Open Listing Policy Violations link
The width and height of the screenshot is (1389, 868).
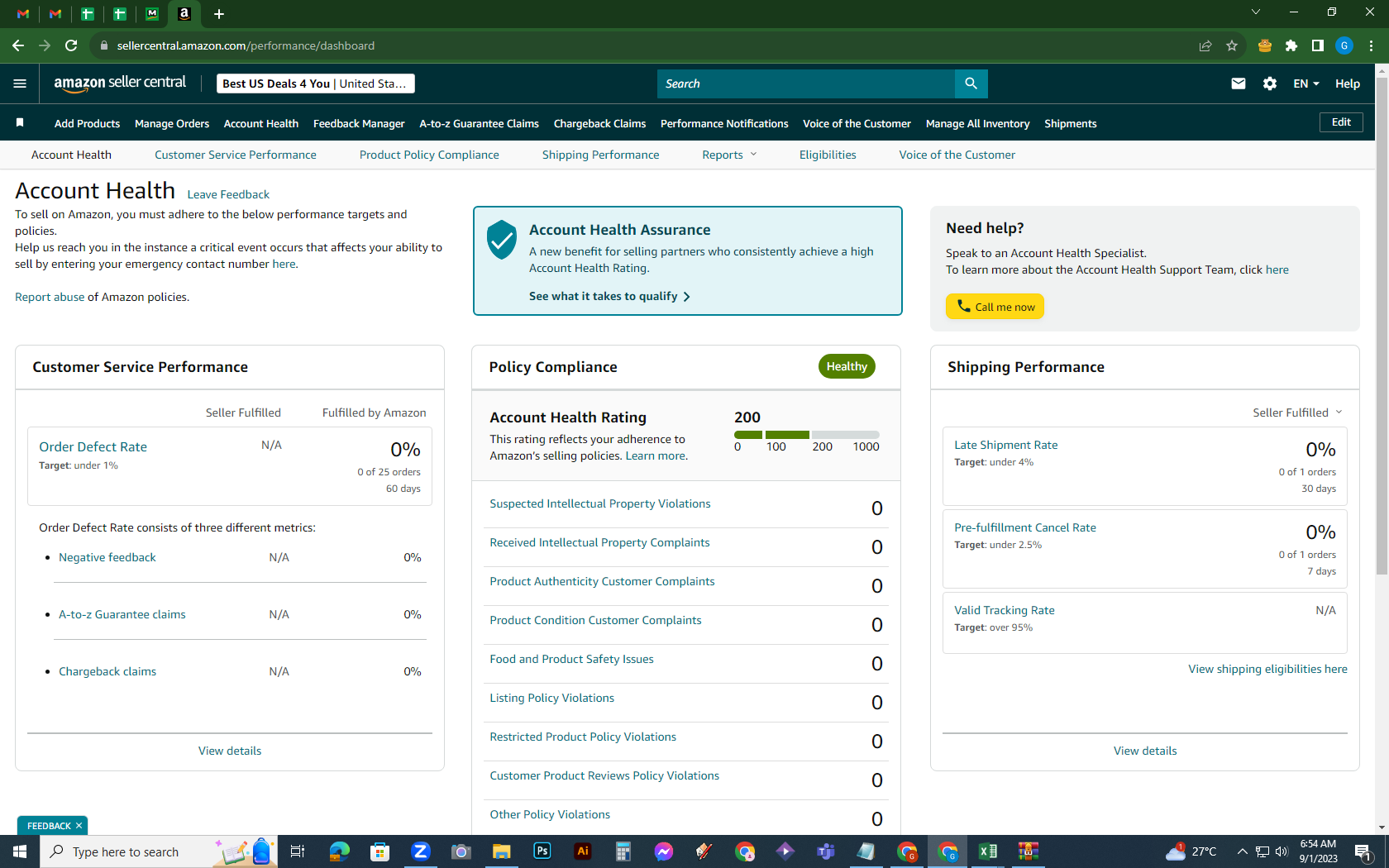click(551, 698)
